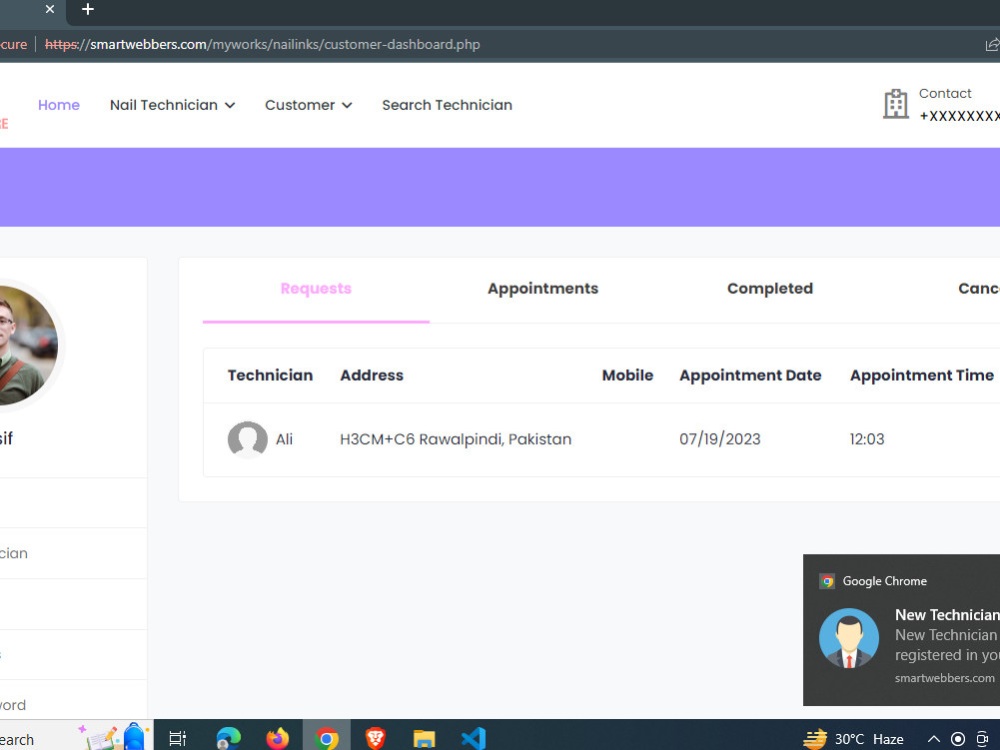Click the Address column header
This screenshot has width=1000, height=750.
(x=372, y=376)
